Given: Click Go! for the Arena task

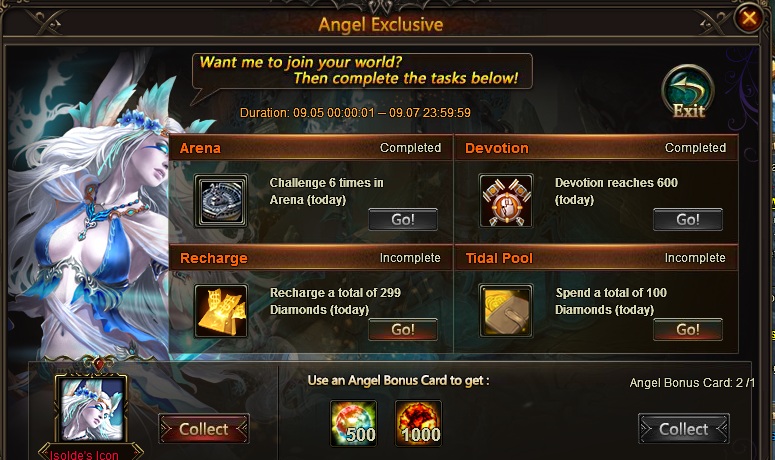Looking at the screenshot, I should [403, 219].
